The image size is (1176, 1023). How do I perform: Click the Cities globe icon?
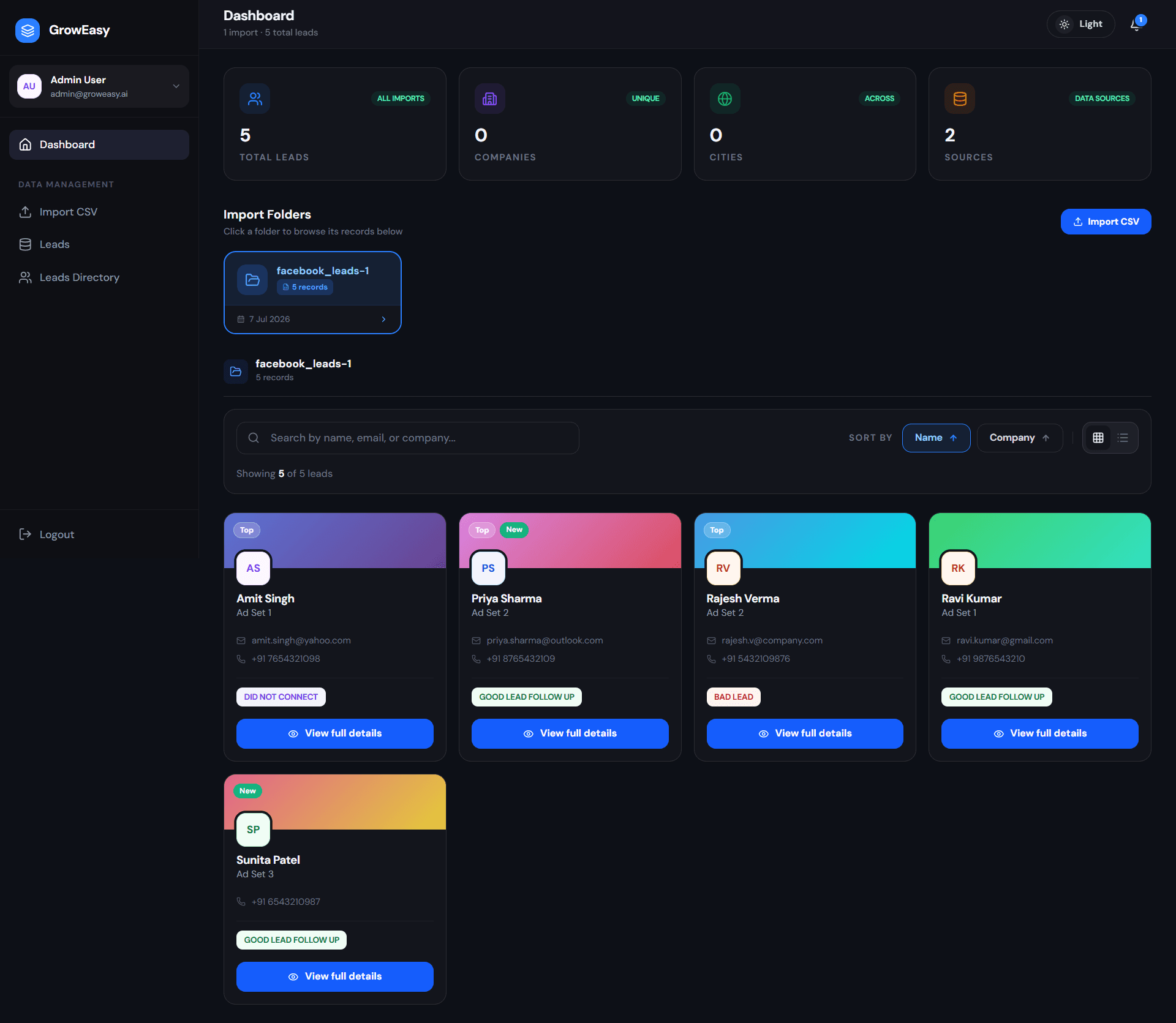click(725, 99)
